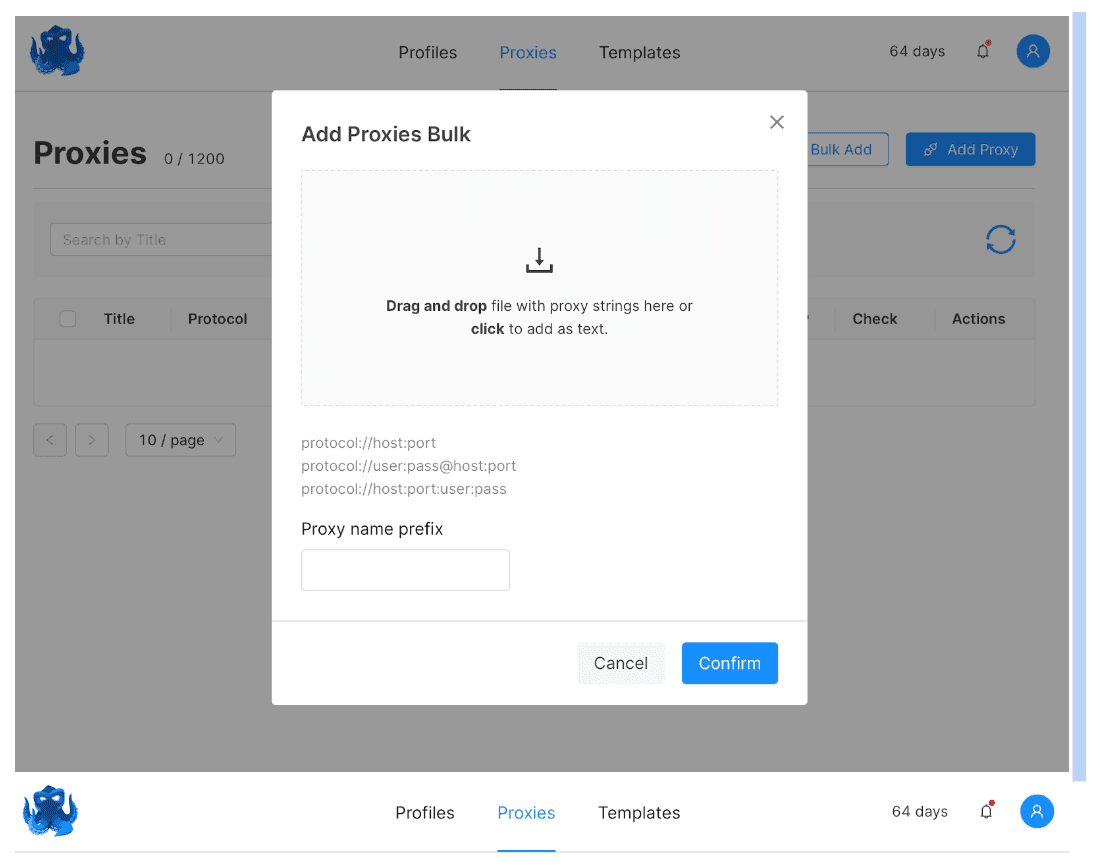Image resolution: width=1100 pixels, height=867 pixels.
Task: Go to previous page using left chevron
Action: tap(50, 440)
